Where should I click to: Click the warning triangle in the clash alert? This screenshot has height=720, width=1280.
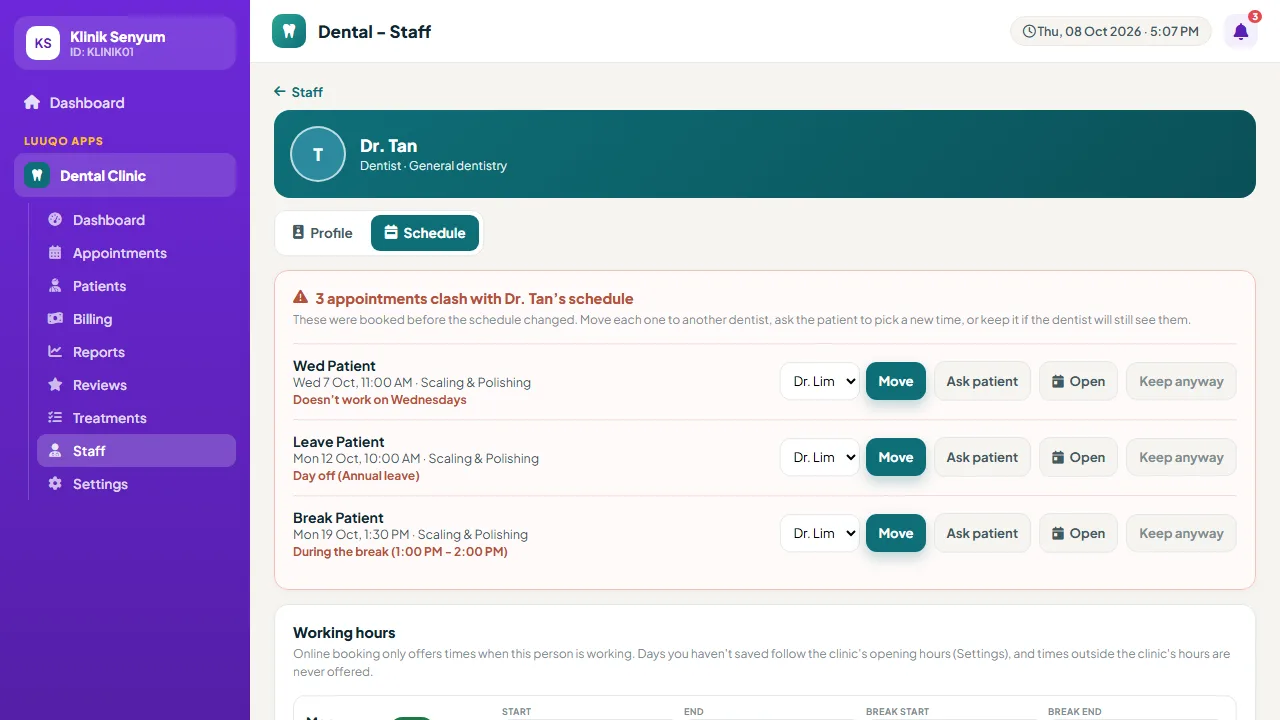coord(300,297)
